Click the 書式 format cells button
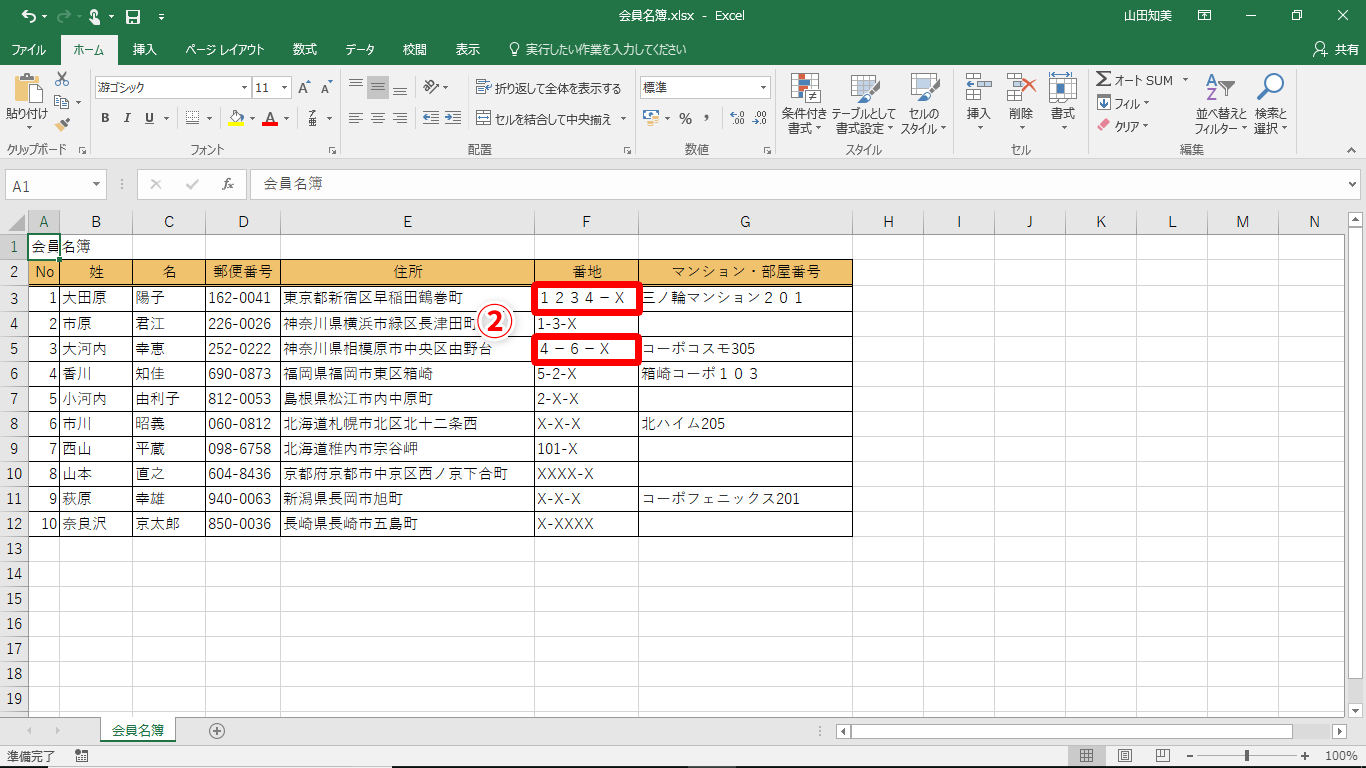 pyautogui.click(x=1063, y=104)
